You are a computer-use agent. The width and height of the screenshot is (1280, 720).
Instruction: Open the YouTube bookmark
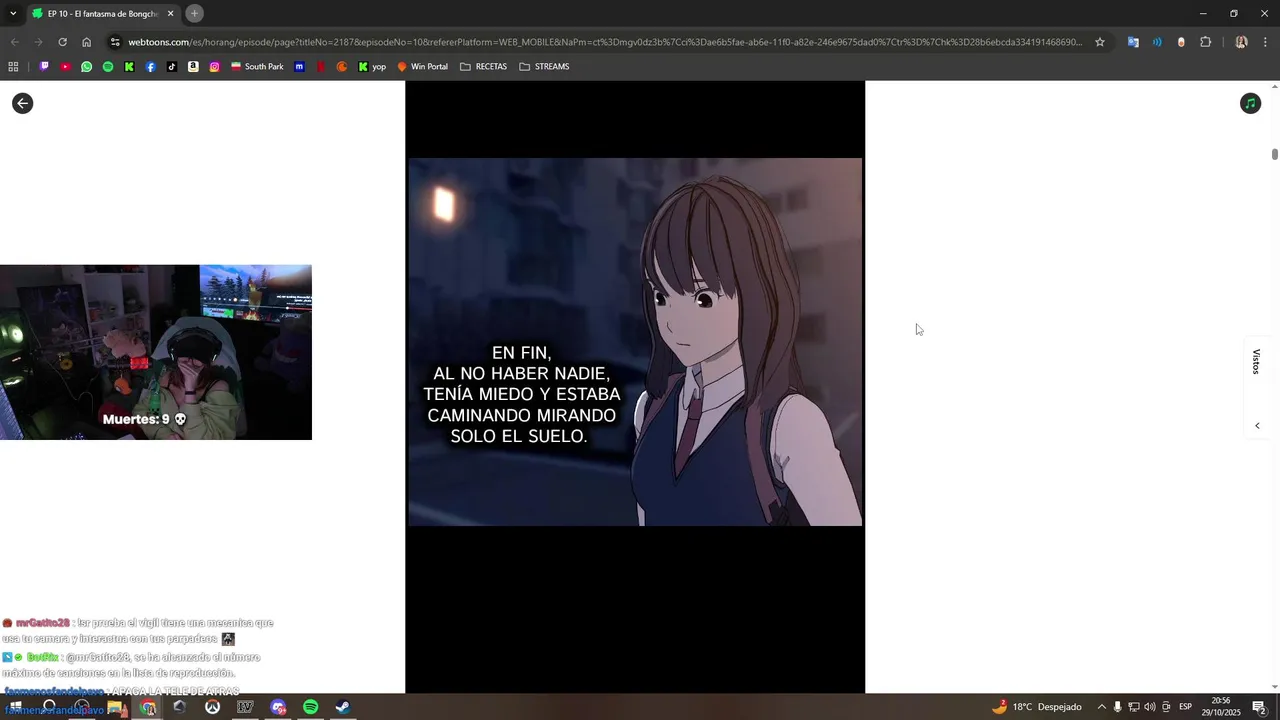coord(65,67)
